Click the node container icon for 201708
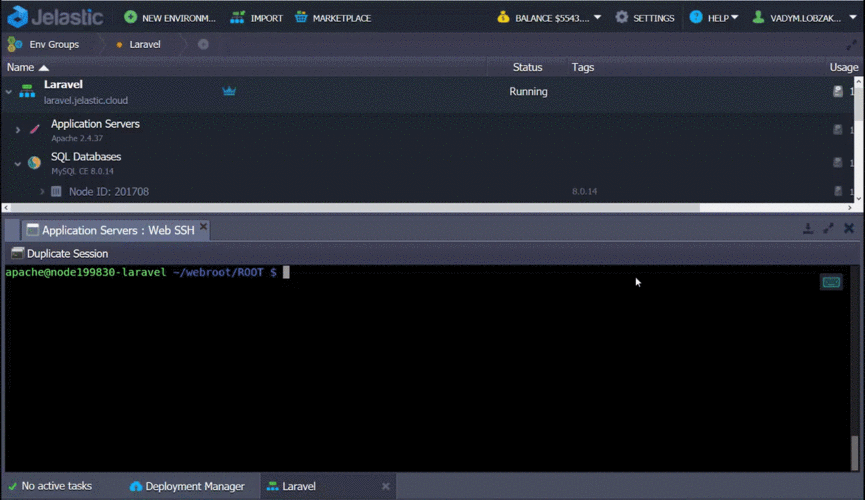Screen dimensions: 865x500 pyautogui.click(x=56, y=192)
